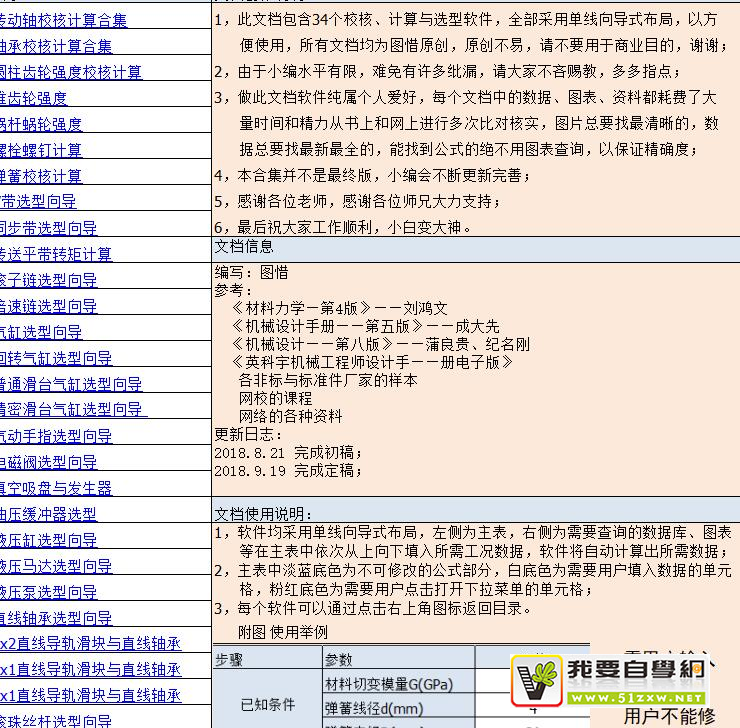Open the 滚子链选型向导 link
Image resolution: width=740 pixels, height=728 pixels.
48,280
